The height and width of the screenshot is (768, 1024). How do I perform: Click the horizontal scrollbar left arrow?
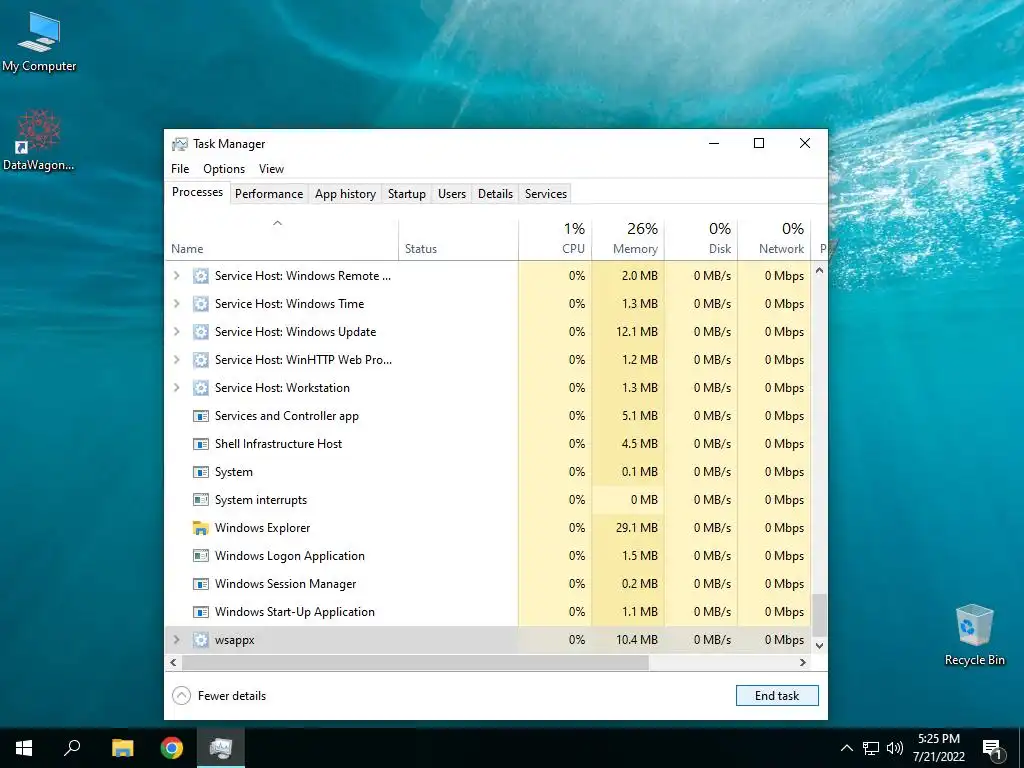[173, 662]
